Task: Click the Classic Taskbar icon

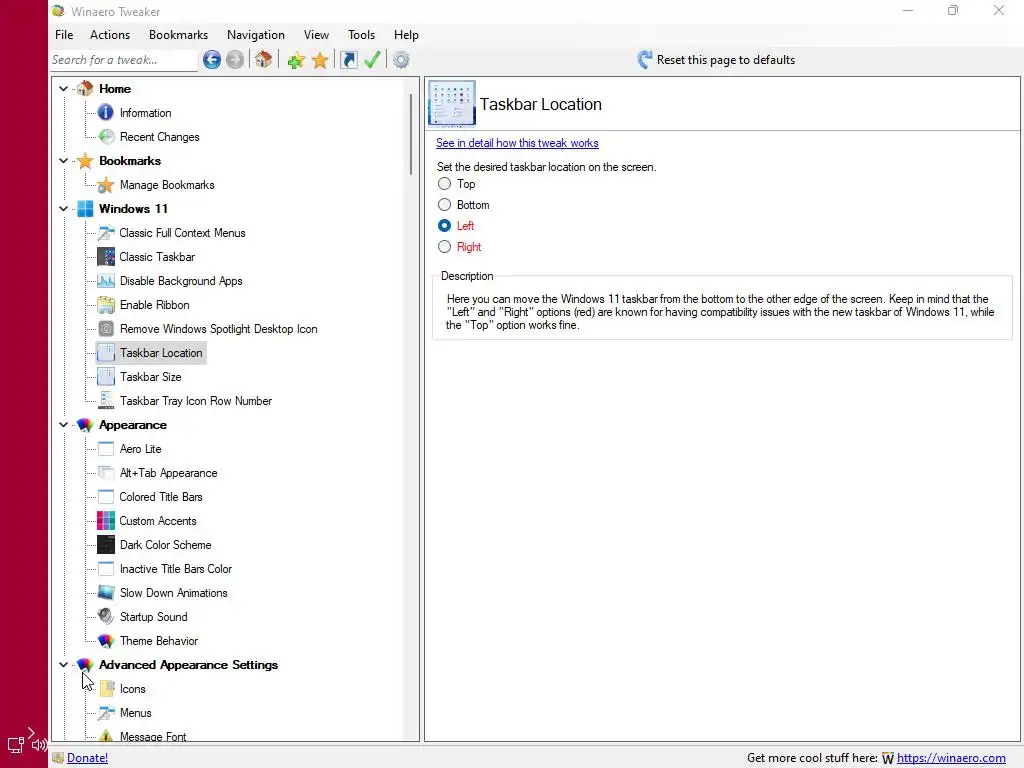Action: pyautogui.click(x=106, y=257)
